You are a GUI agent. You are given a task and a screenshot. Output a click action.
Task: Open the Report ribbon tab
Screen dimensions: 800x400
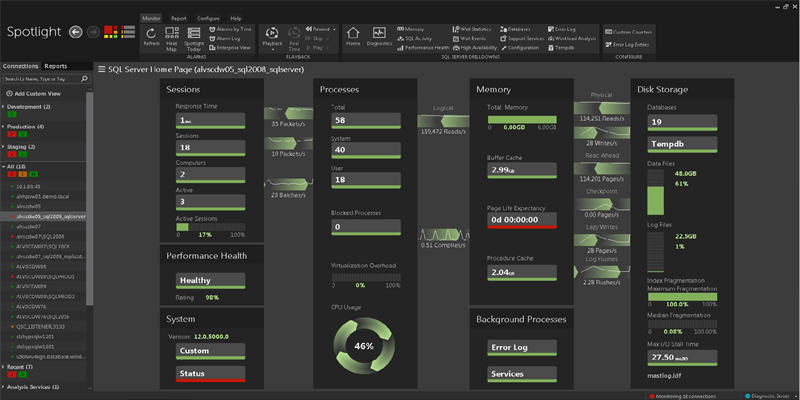coord(179,18)
